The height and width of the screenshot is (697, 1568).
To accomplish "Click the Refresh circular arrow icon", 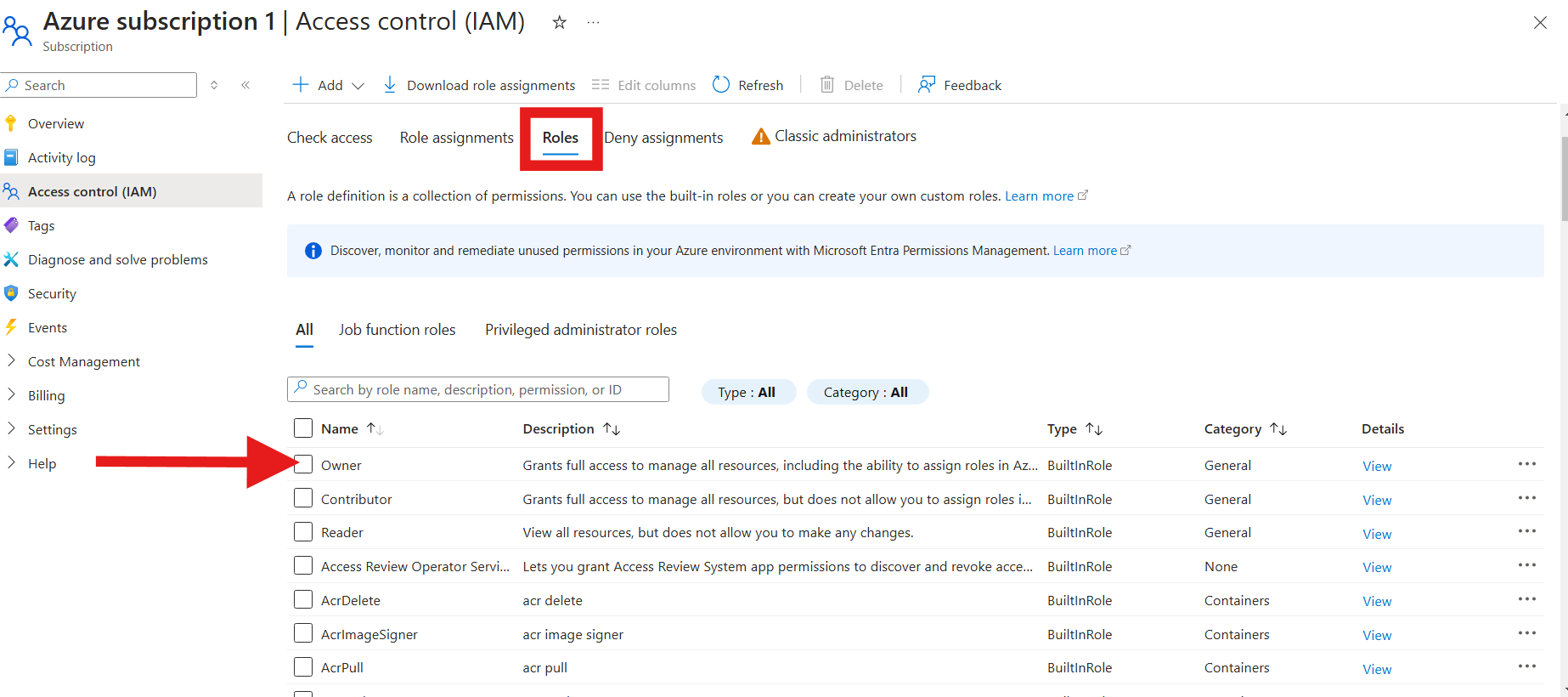I will (x=721, y=84).
